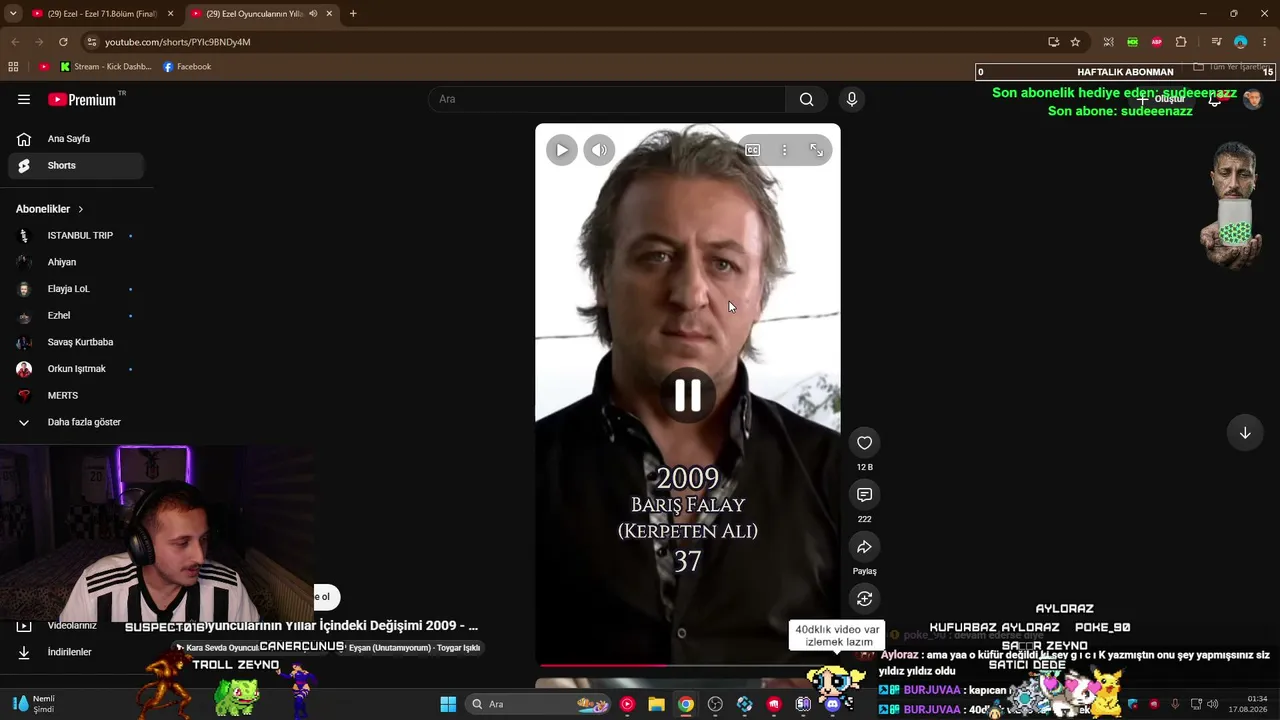Click the address bar URL
1280x720 pixels.
click(x=178, y=42)
